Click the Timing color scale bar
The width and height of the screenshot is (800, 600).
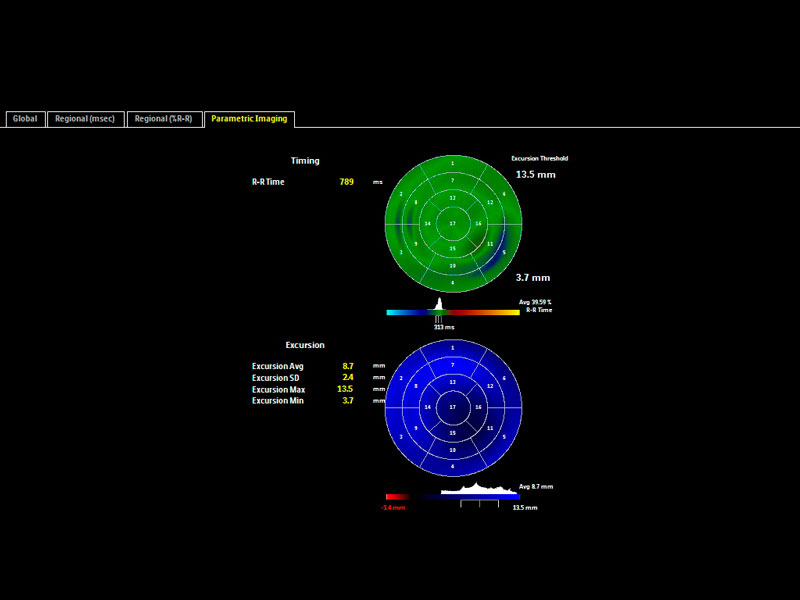pos(453,312)
